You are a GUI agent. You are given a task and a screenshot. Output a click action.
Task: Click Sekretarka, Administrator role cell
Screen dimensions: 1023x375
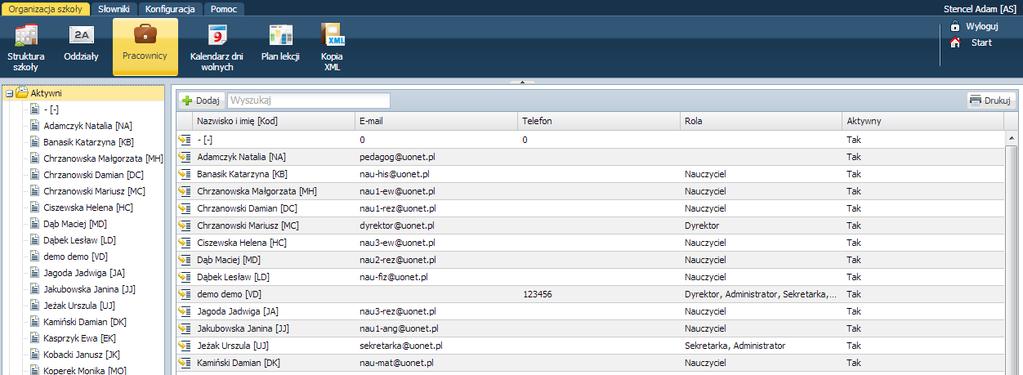click(x=761, y=346)
